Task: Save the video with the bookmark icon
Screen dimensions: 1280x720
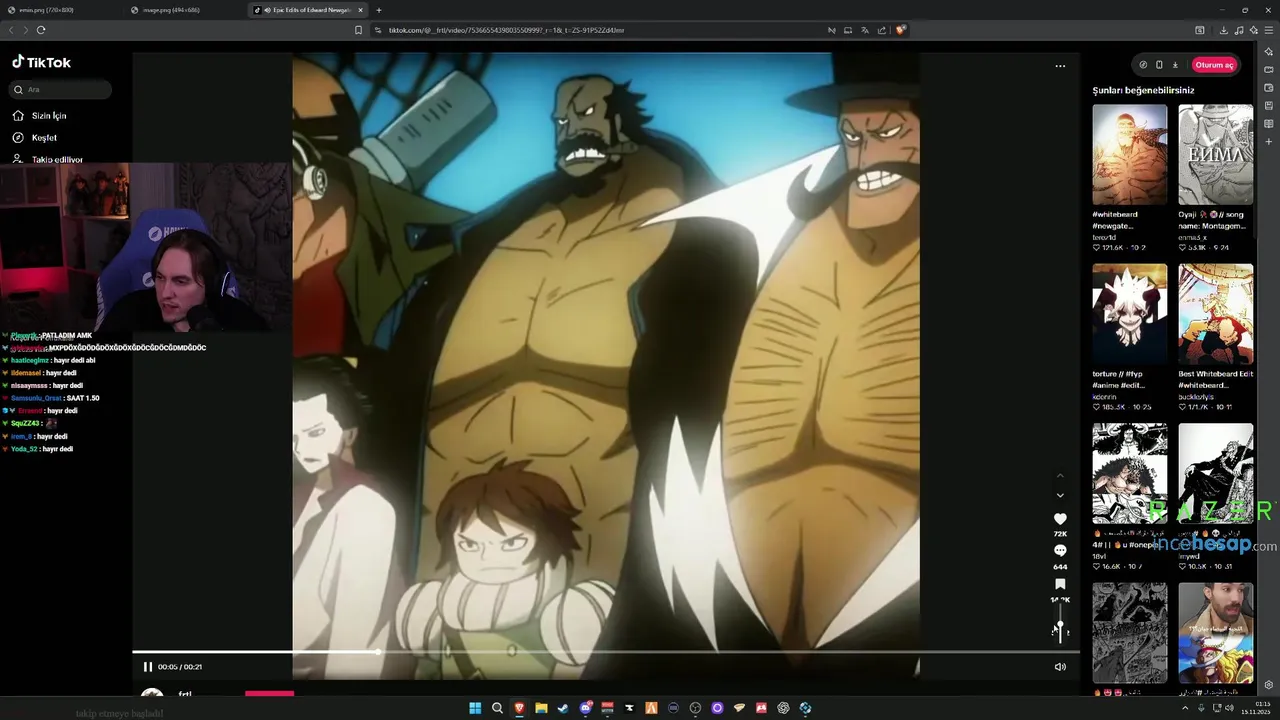Action: tap(1060, 584)
